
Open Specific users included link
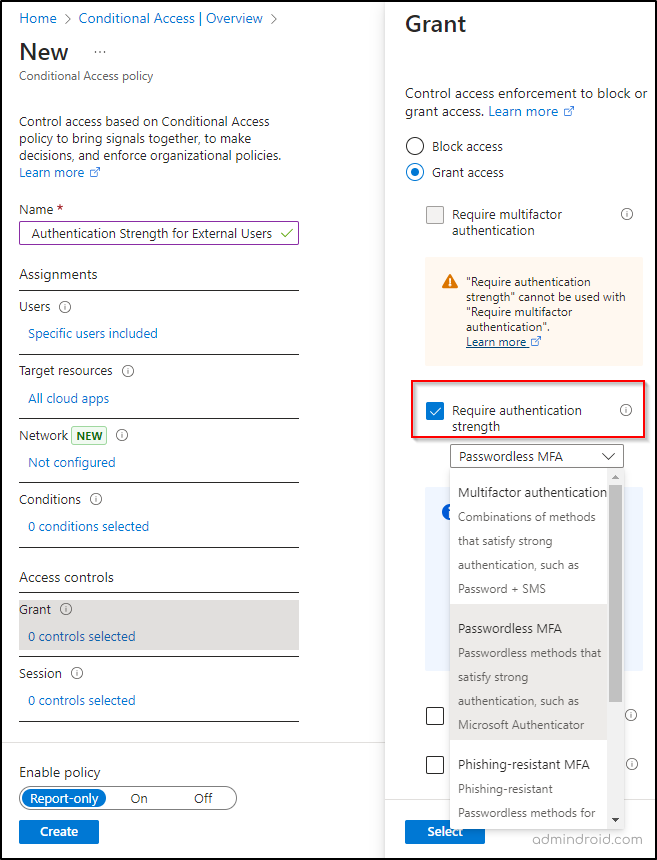[93, 334]
